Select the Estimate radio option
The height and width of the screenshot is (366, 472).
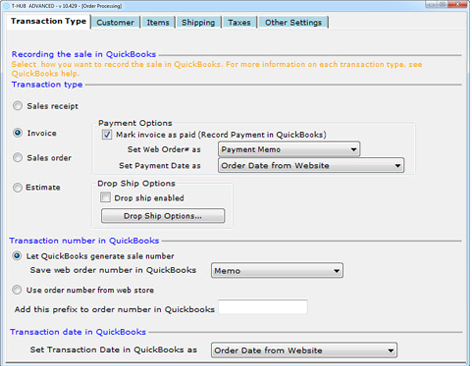[x=18, y=187]
